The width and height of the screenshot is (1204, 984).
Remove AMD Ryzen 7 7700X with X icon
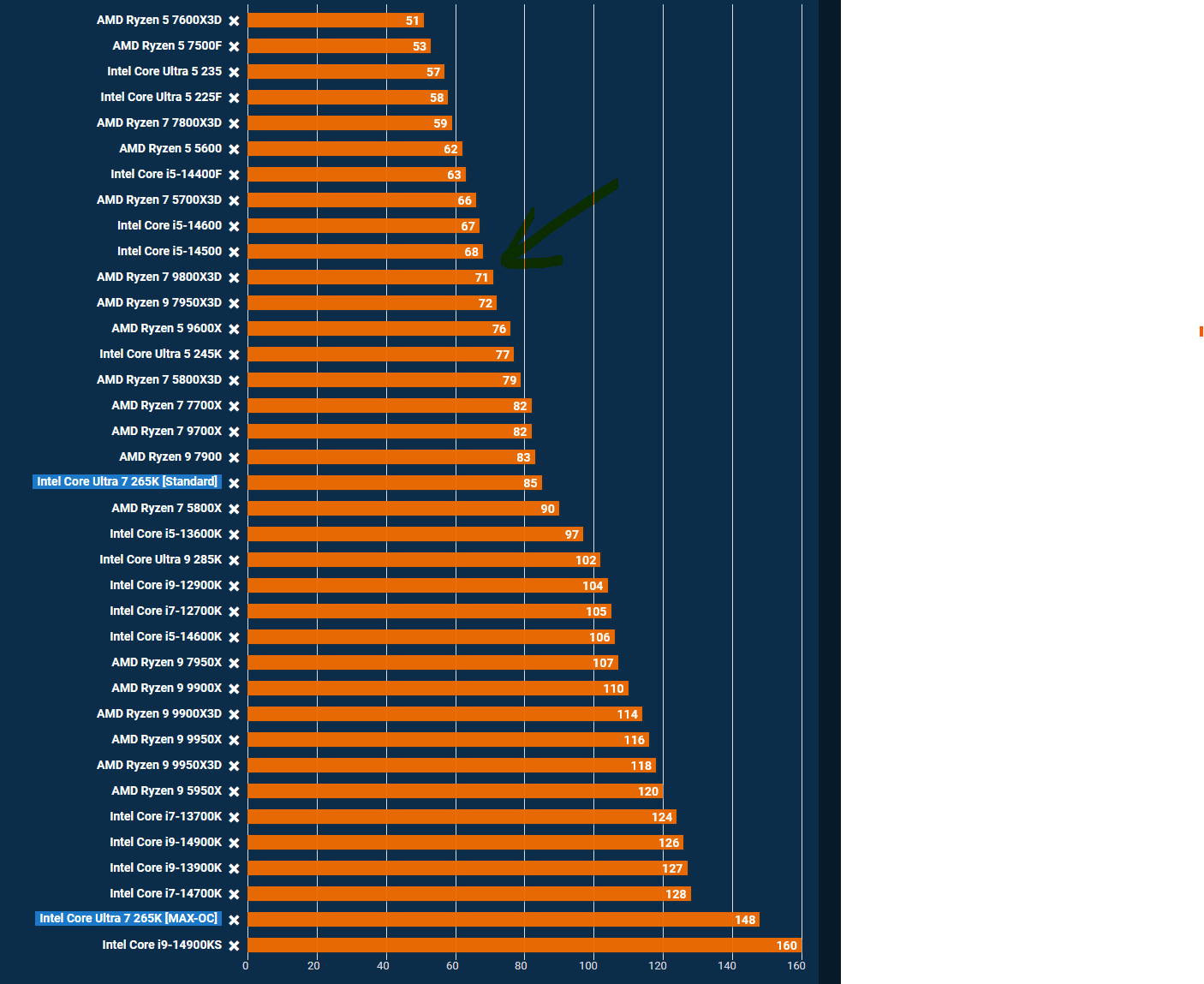(x=234, y=406)
